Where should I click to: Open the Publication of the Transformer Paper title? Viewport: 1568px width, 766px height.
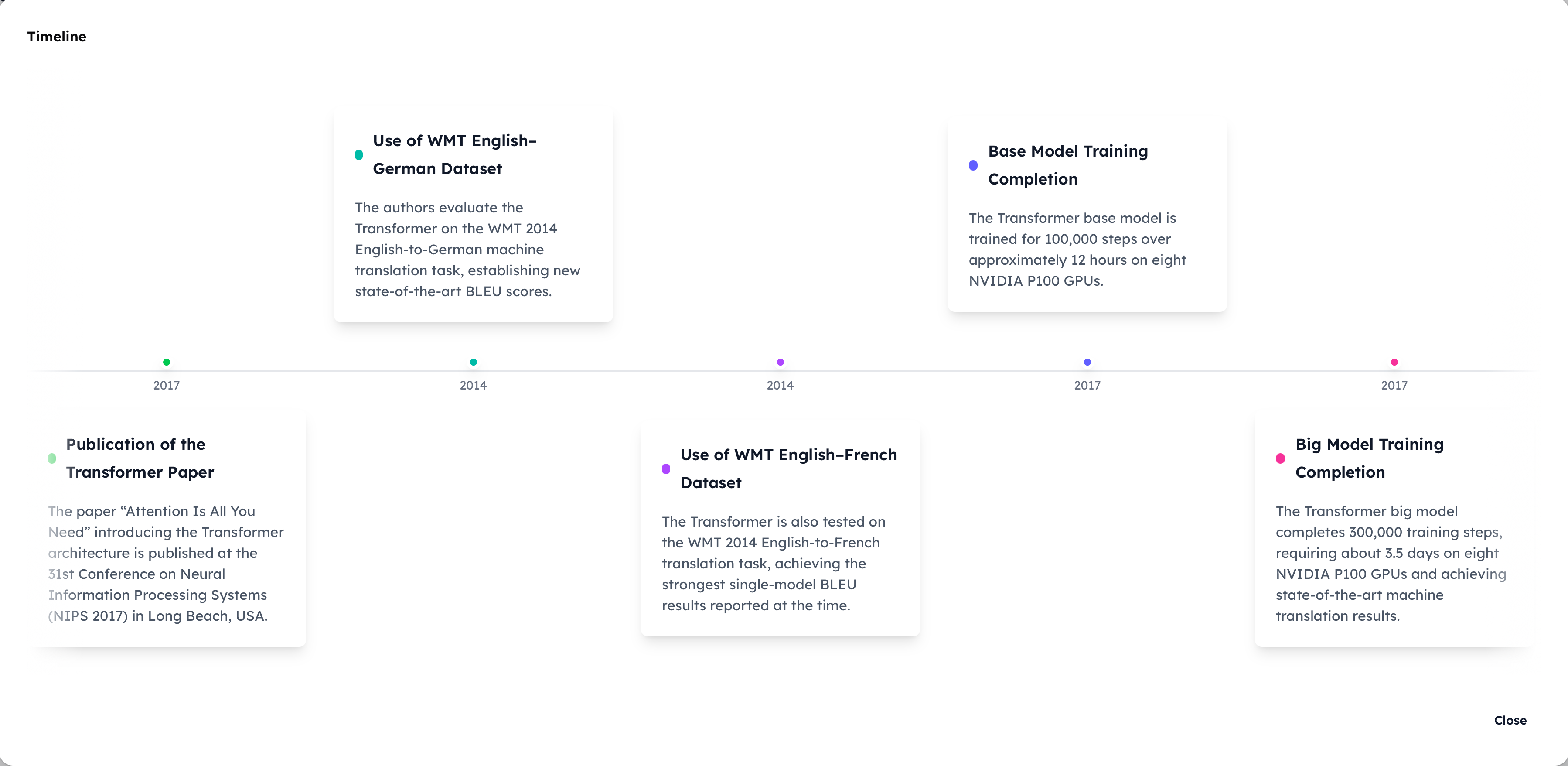click(x=140, y=458)
